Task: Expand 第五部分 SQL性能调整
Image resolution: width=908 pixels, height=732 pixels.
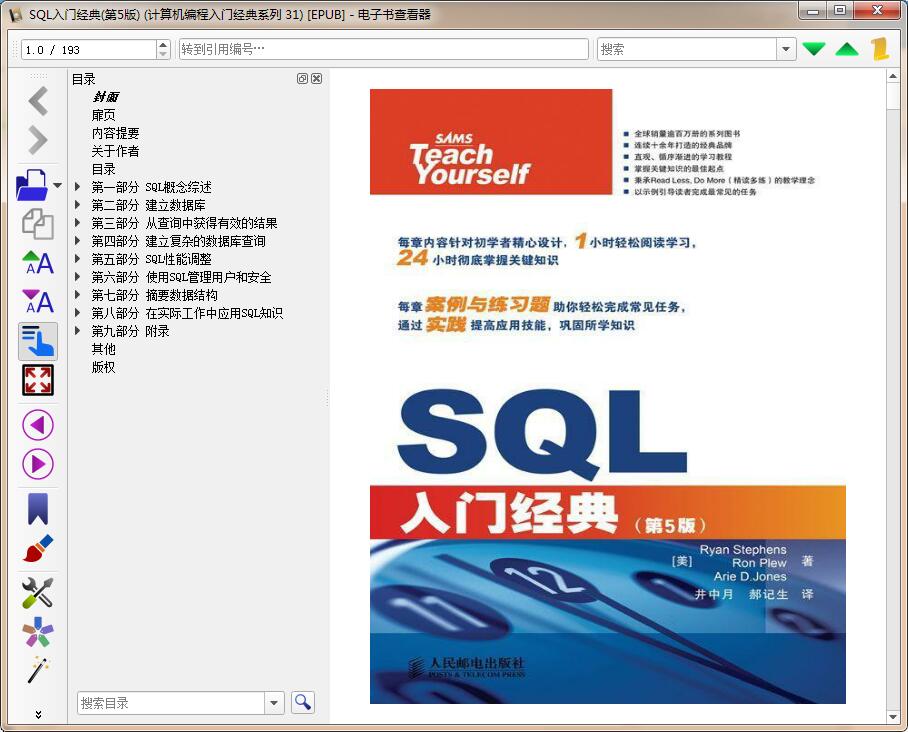Action: point(77,258)
